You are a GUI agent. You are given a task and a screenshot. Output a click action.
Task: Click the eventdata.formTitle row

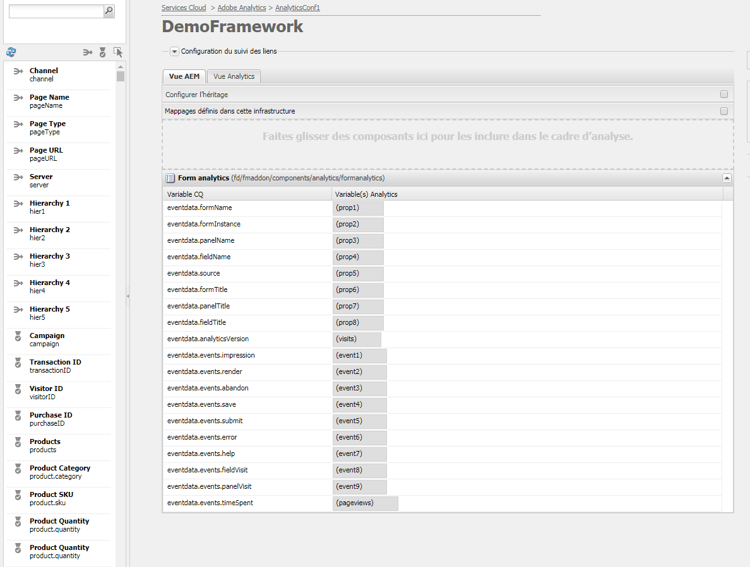click(442, 290)
